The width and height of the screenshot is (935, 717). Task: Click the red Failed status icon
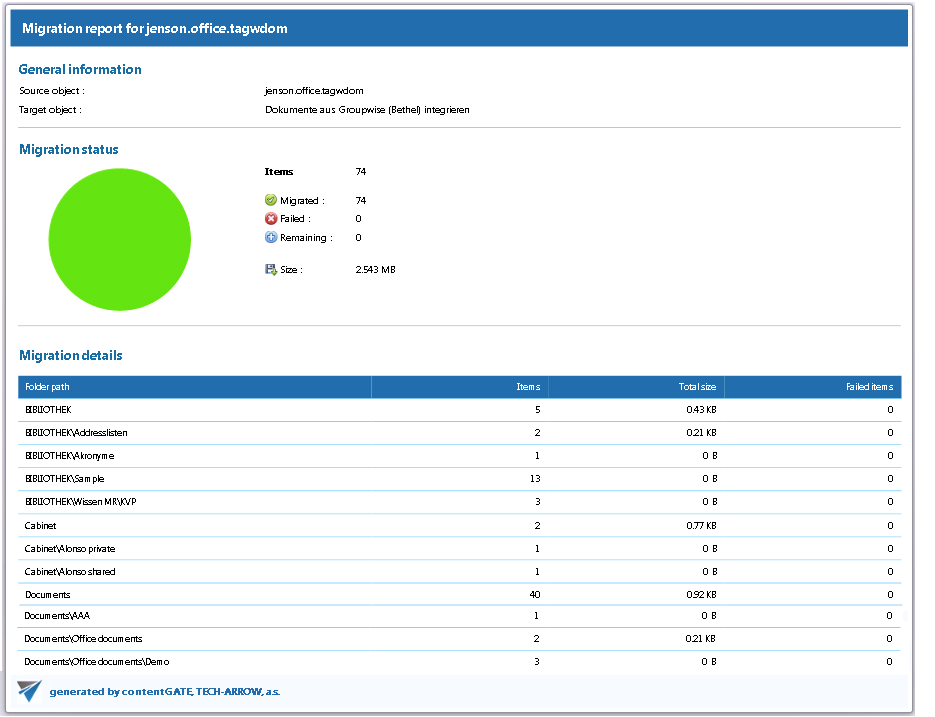coord(269,218)
